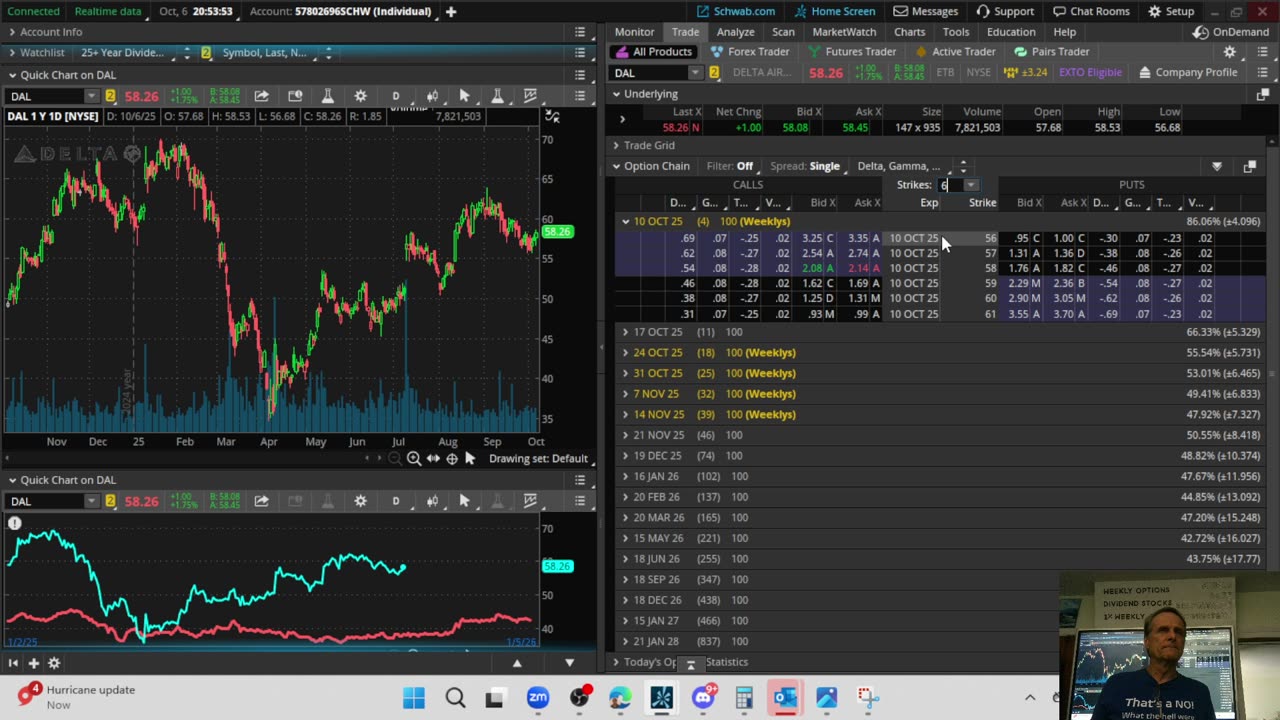Screen dimensions: 1280x720
Task: Open the Zoom app from the taskbar
Action: pos(538,697)
